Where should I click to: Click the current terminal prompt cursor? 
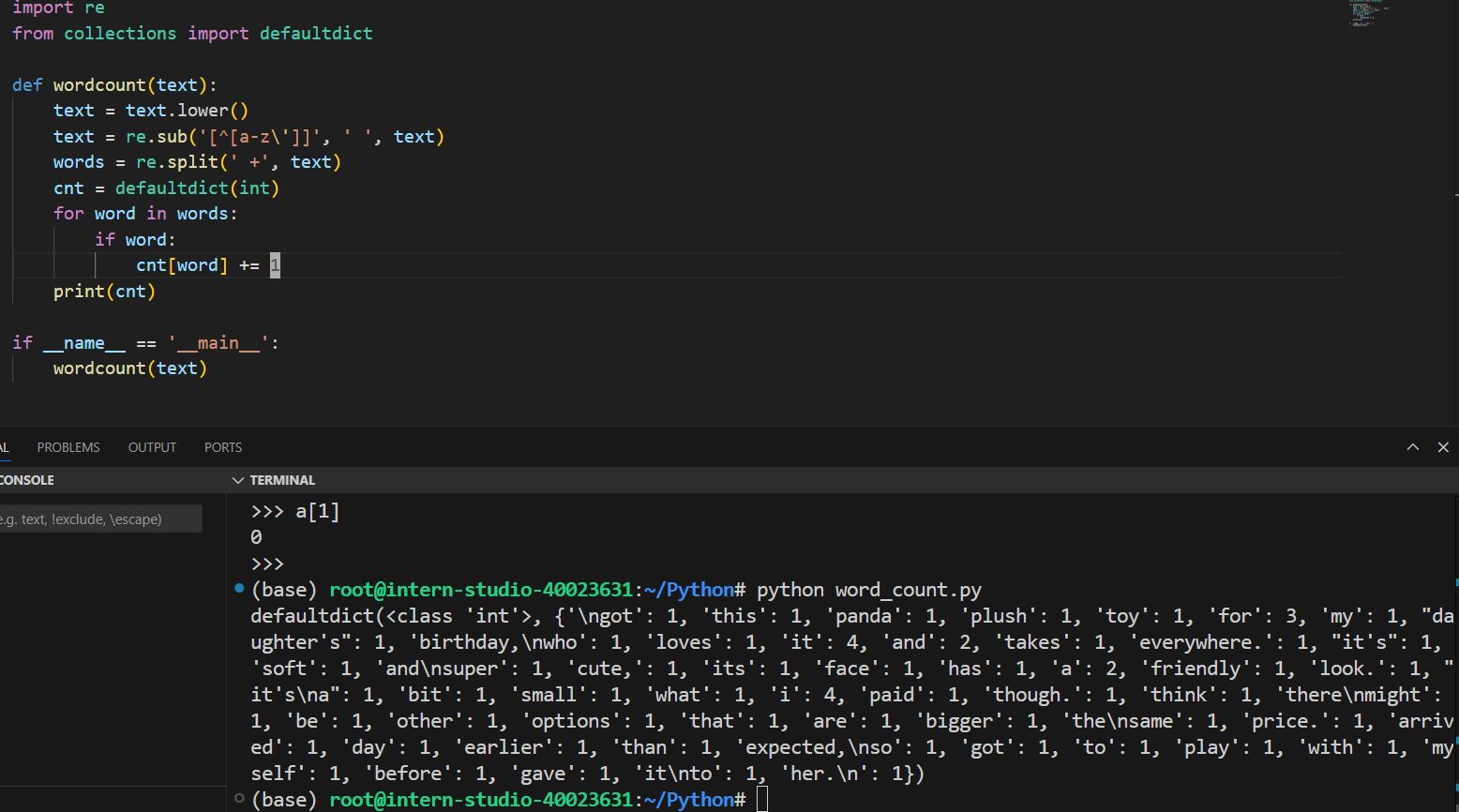762,800
